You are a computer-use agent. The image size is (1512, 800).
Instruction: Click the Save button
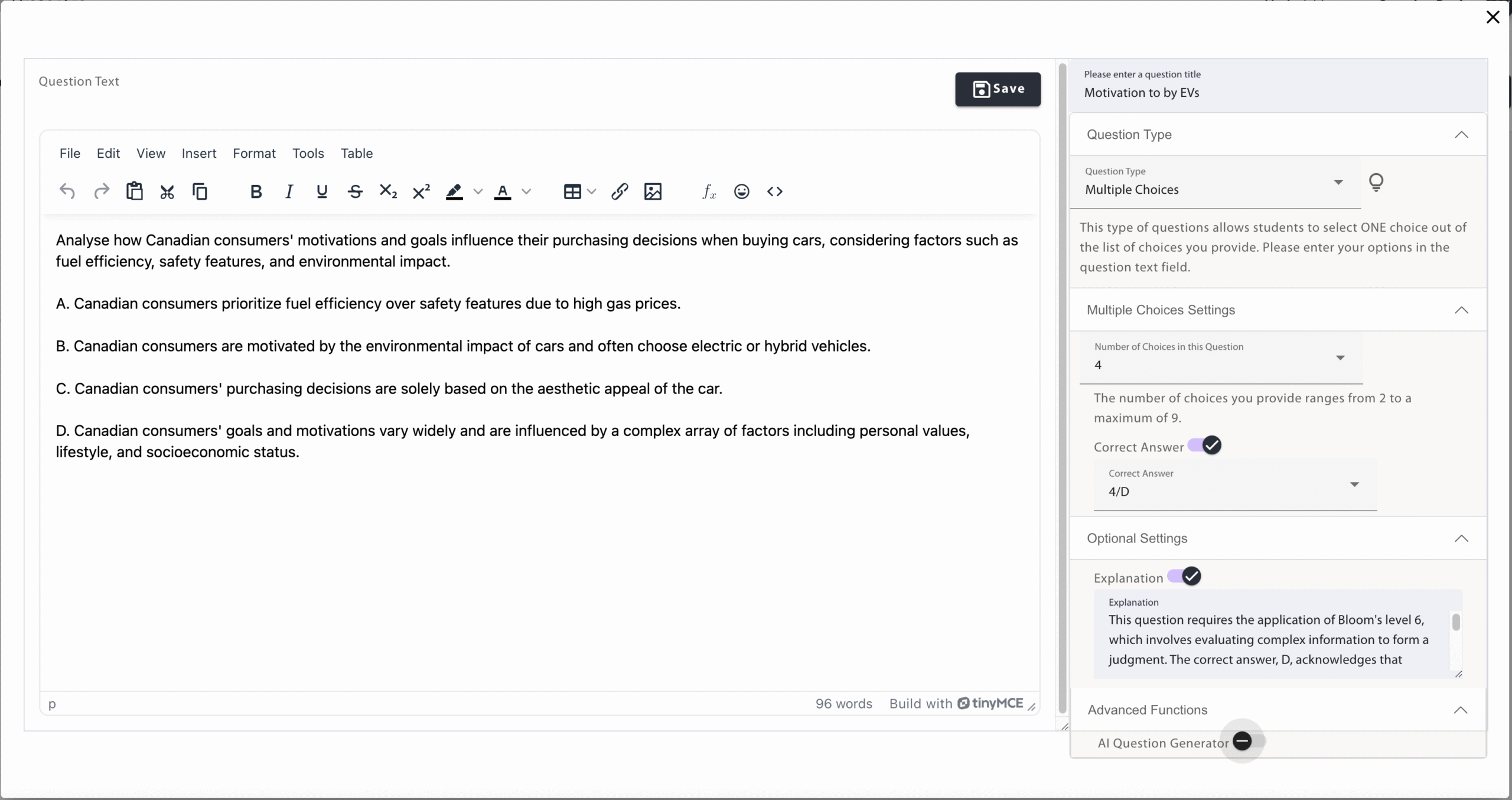(x=998, y=89)
